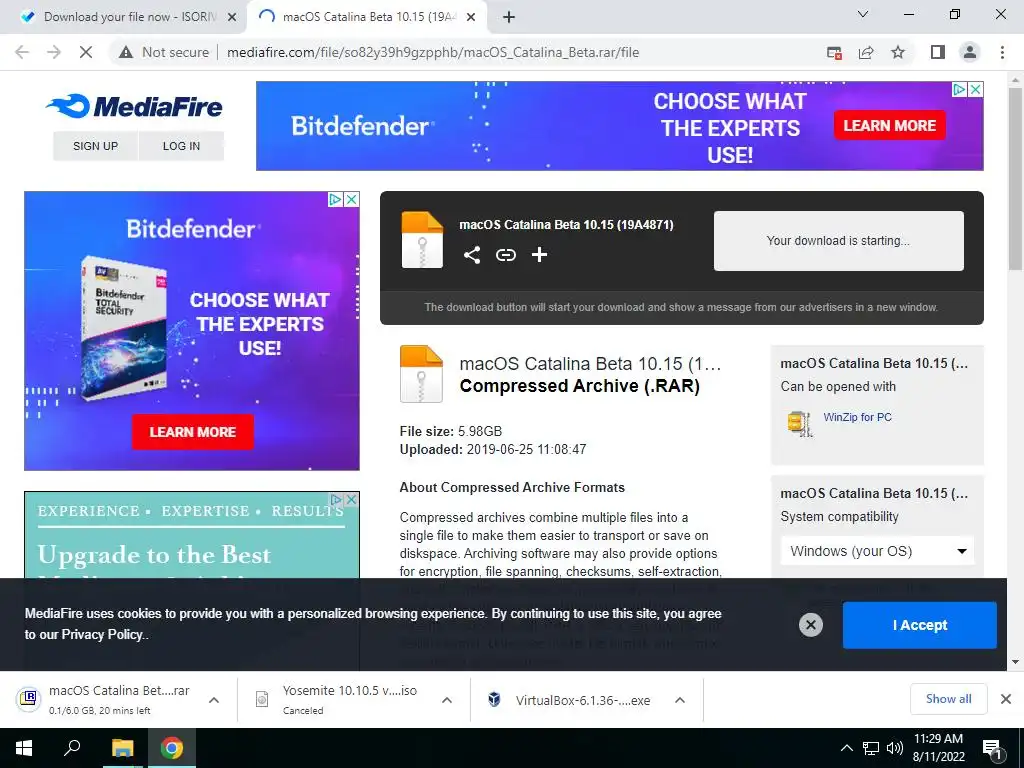Dismiss cookie banner with round X icon

[x=810, y=625]
